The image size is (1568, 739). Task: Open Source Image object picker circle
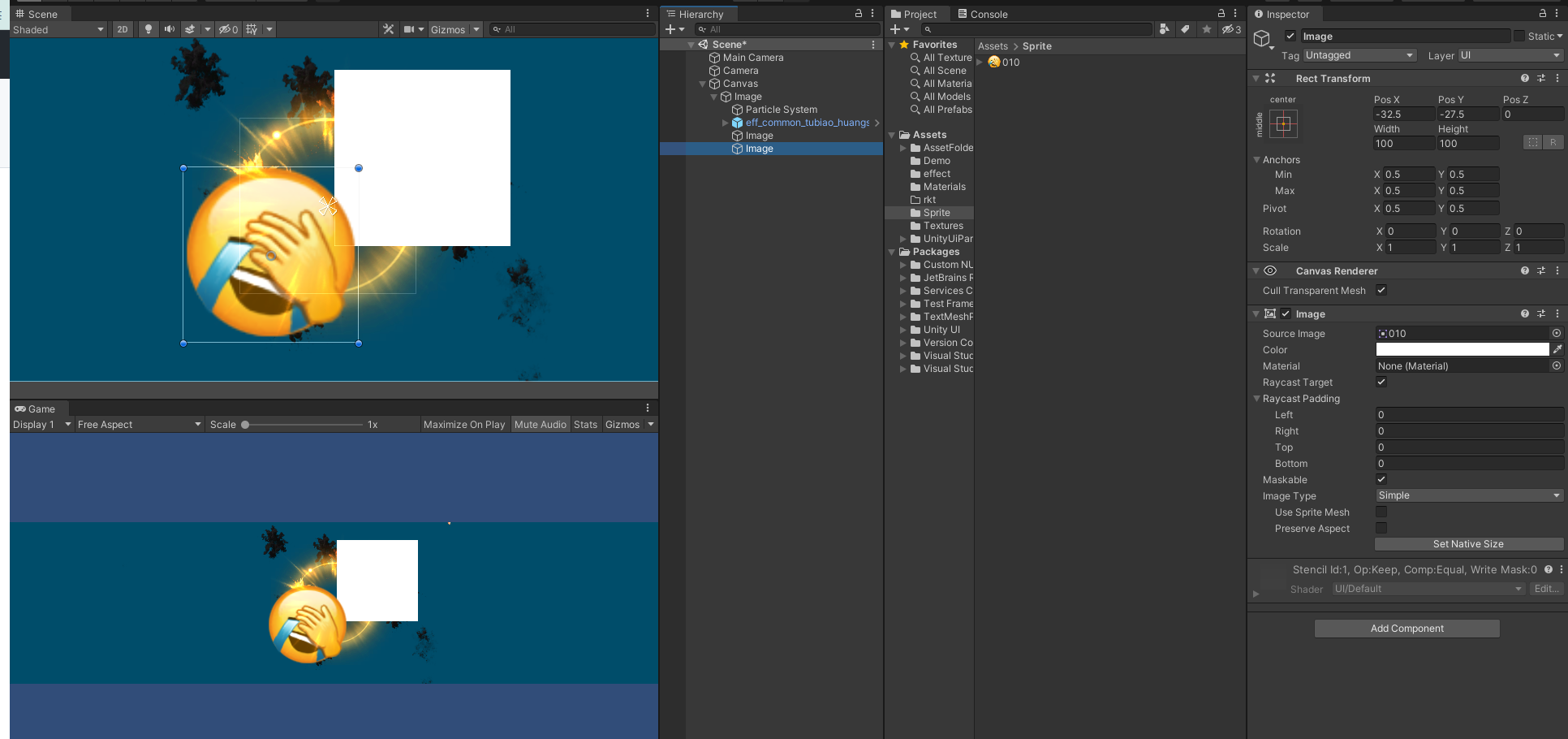click(1557, 333)
